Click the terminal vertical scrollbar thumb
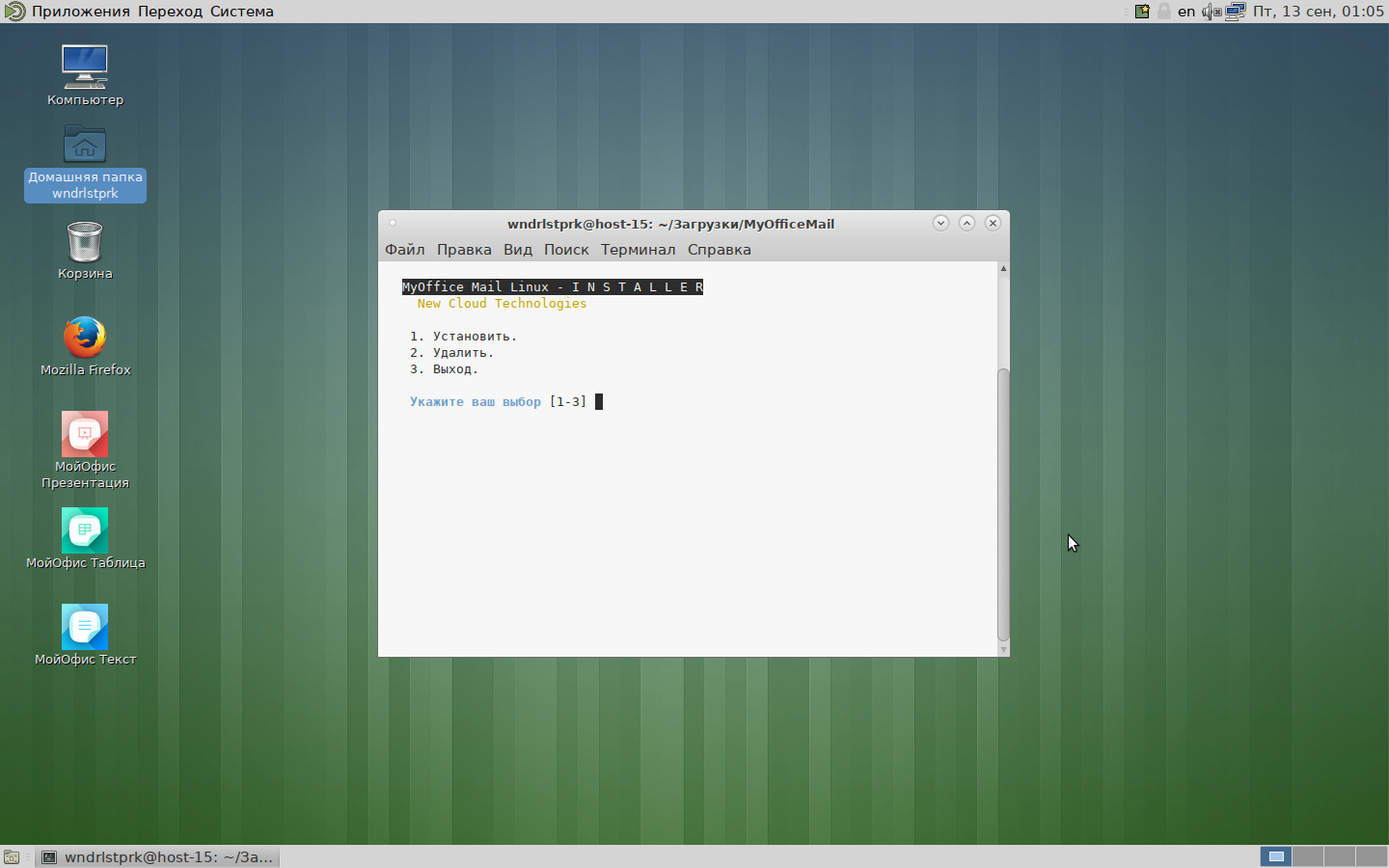The height and width of the screenshot is (868, 1389). (x=1003, y=504)
